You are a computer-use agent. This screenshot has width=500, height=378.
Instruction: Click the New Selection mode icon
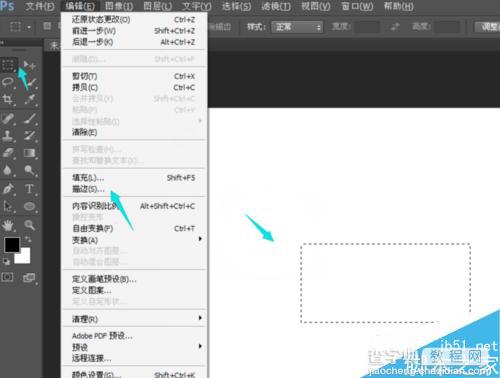point(47,26)
